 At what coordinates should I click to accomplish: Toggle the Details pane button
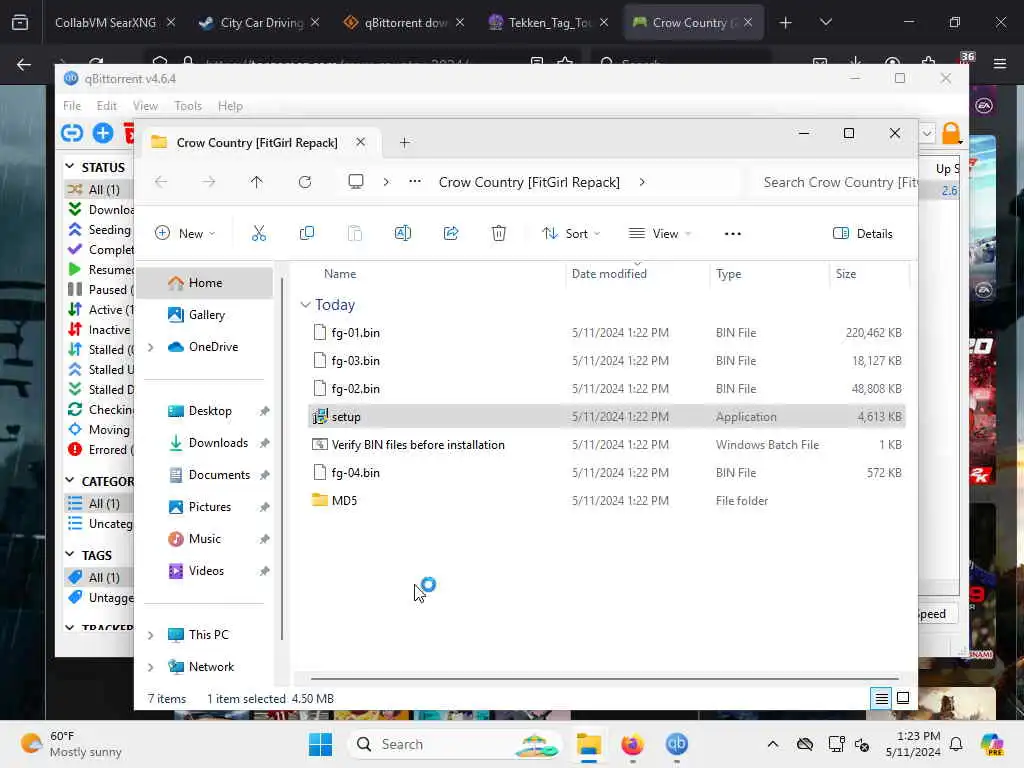[863, 233]
